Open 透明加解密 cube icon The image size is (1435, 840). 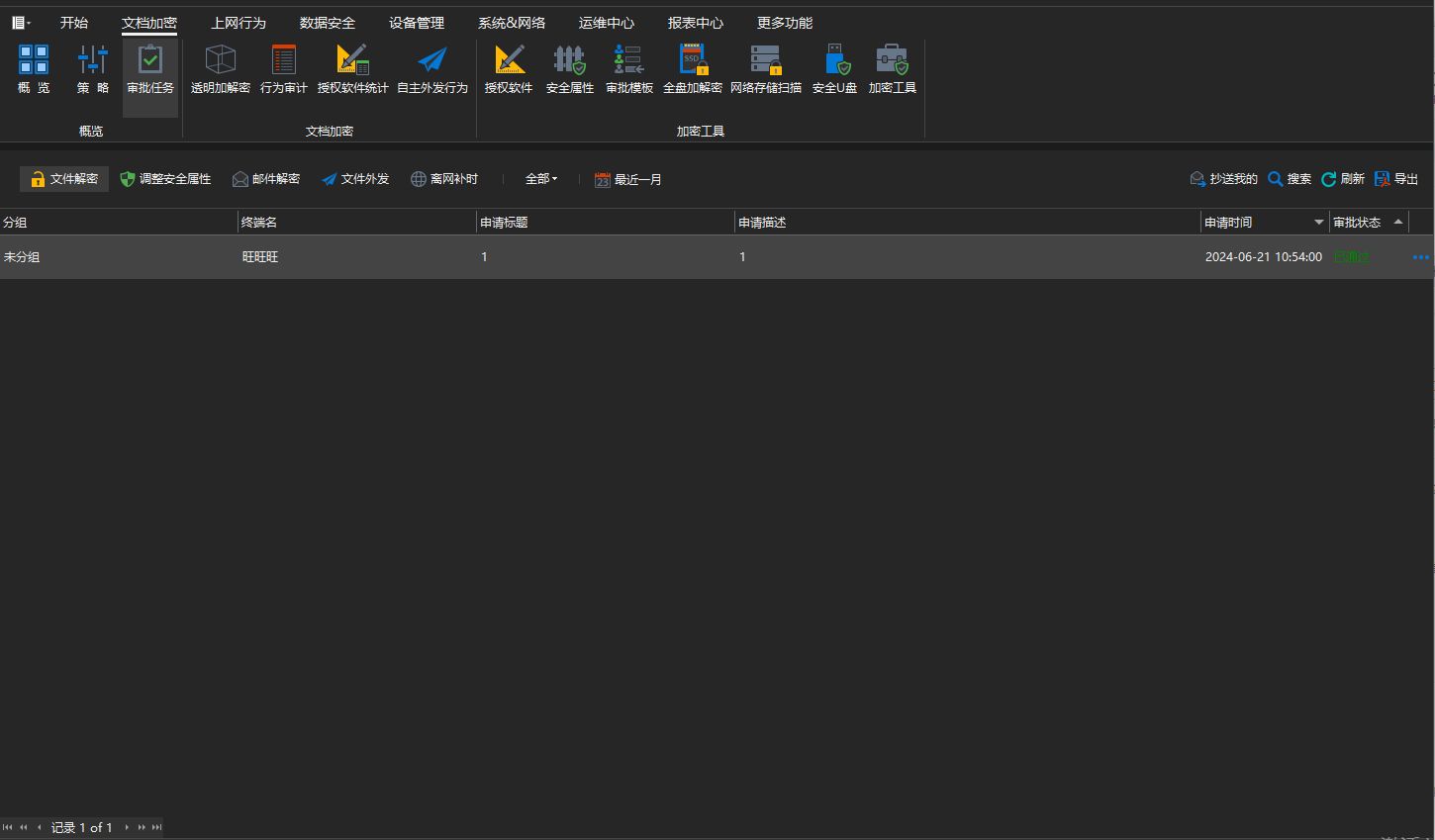click(x=220, y=68)
